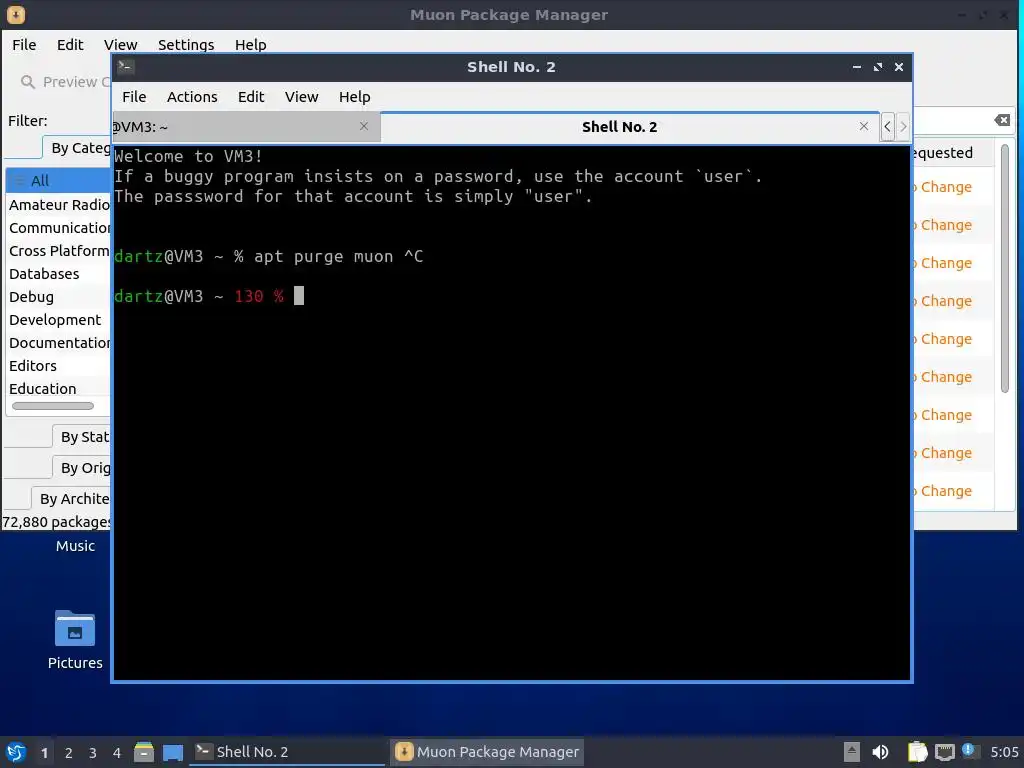Click the 5:05 panel clock
The image size is (1024, 768).
1004,752
